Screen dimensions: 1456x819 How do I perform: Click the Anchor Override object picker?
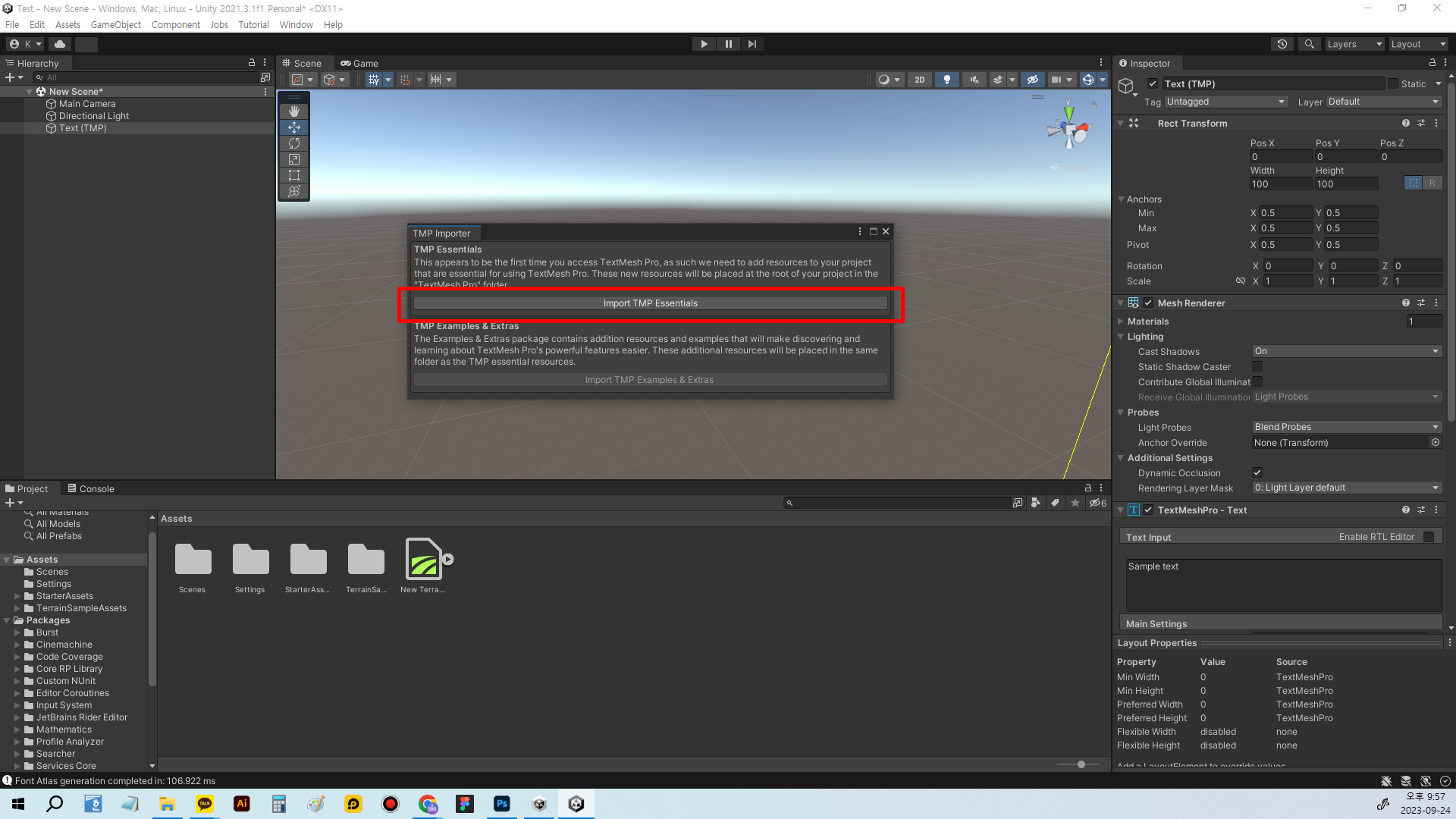(x=1436, y=442)
